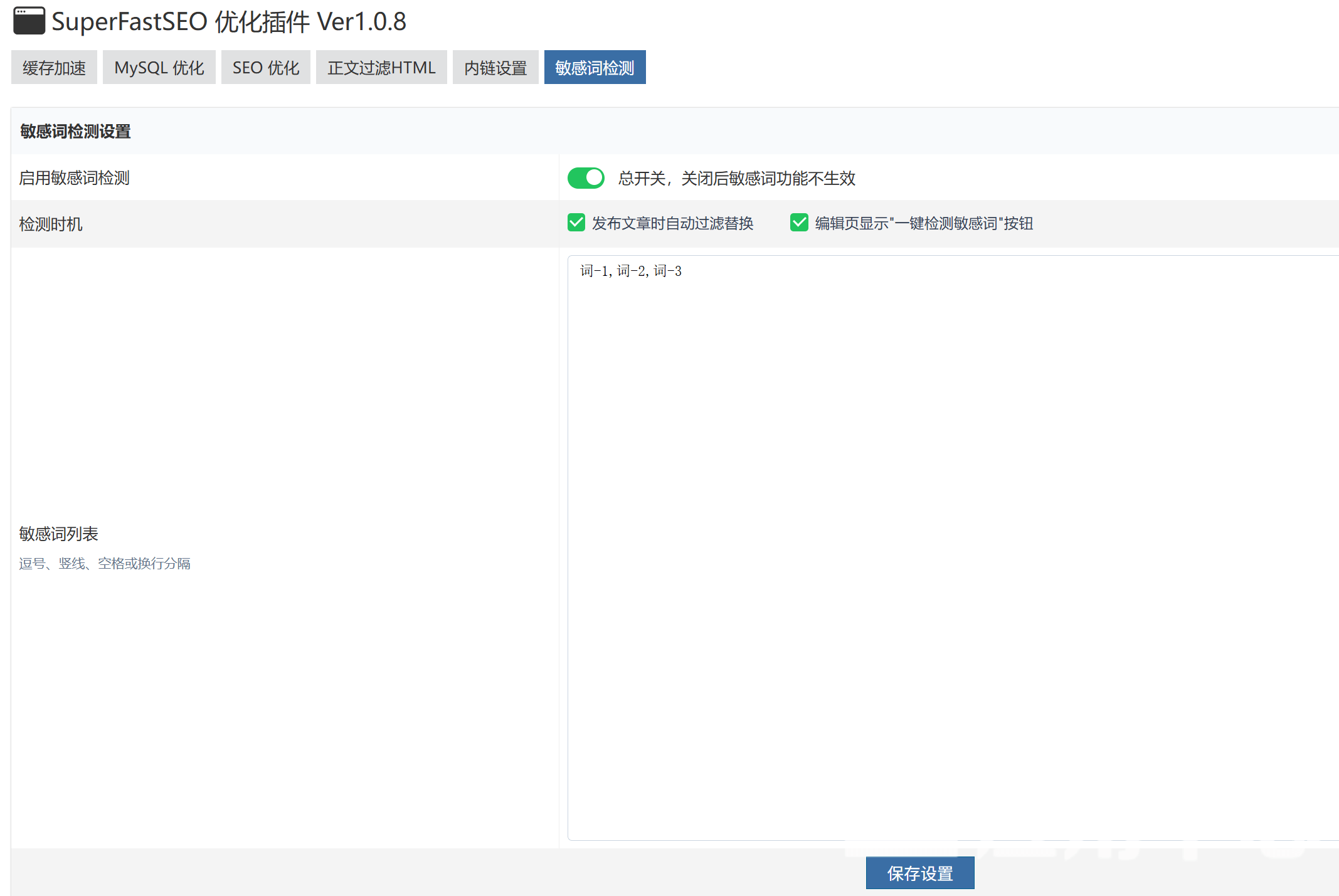Image resolution: width=1339 pixels, height=896 pixels.
Task: Open the 内链设置 tab
Action: [x=495, y=67]
